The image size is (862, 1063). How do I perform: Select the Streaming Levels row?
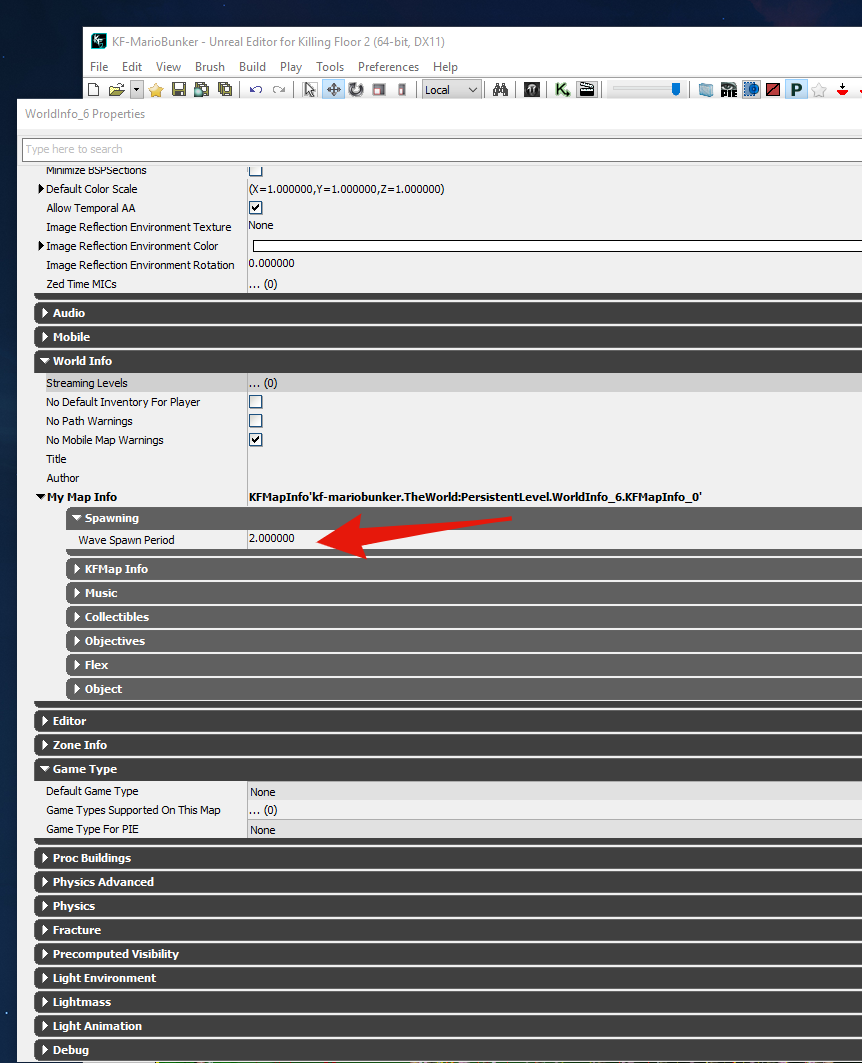click(x=447, y=382)
